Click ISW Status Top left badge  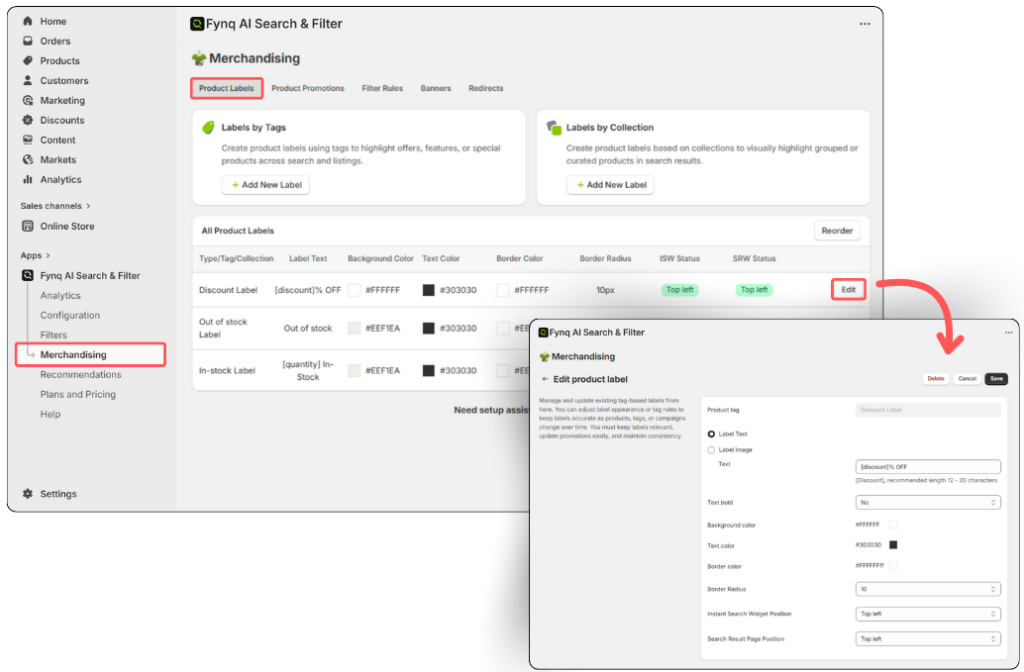click(x=680, y=290)
